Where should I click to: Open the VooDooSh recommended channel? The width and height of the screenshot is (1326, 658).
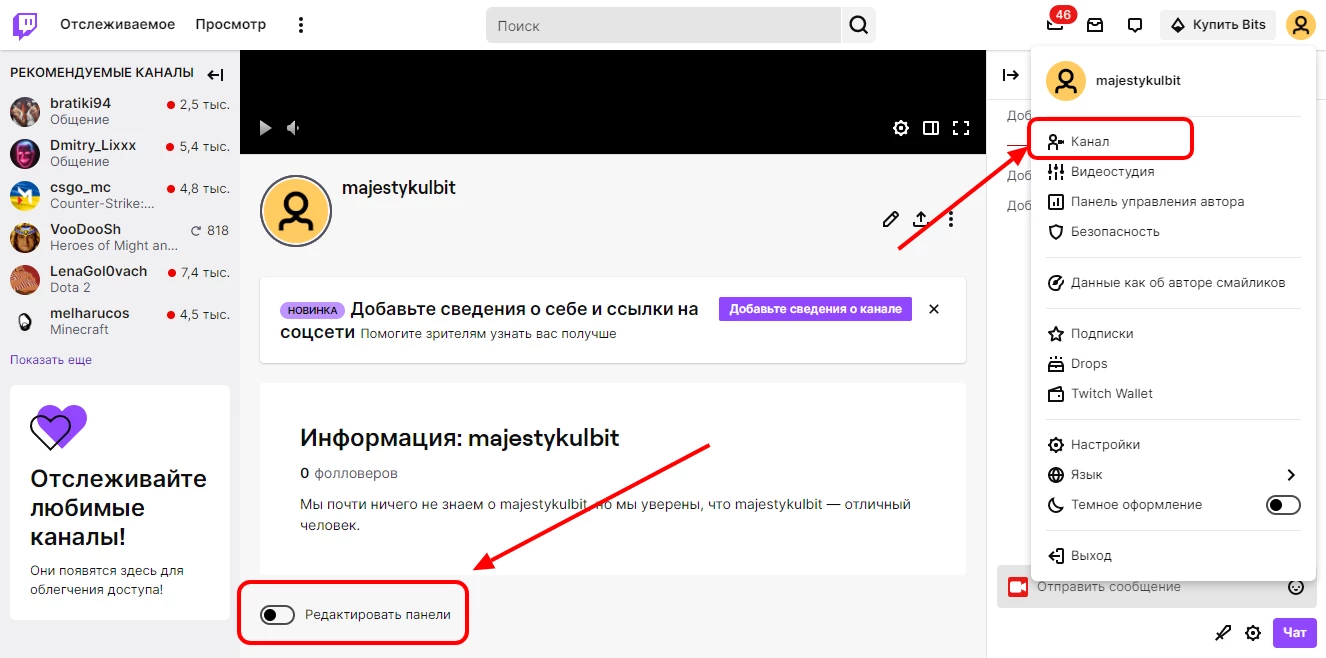coord(120,237)
